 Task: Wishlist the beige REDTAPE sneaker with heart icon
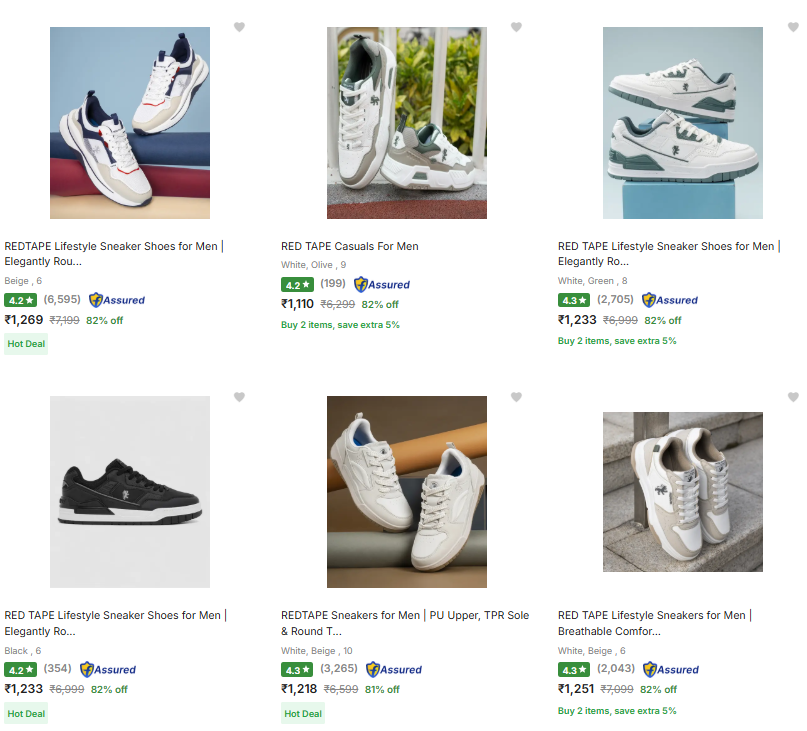click(239, 27)
